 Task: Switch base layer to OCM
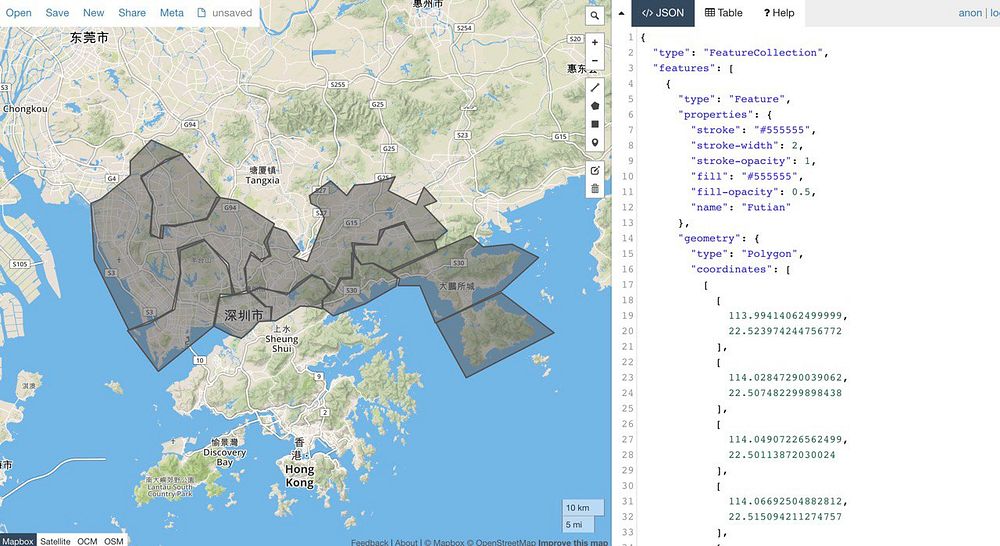click(x=87, y=541)
